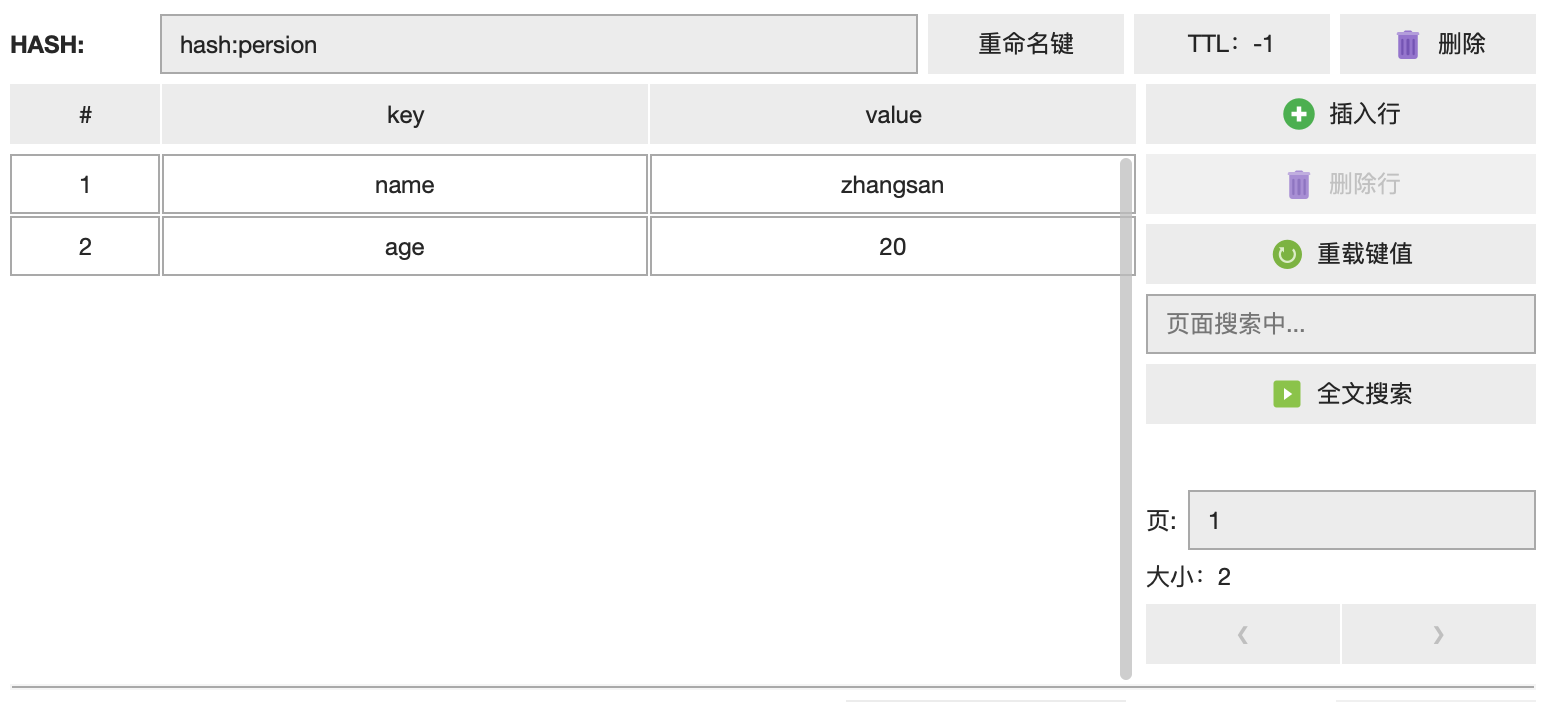1544x702 pixels.
Task: Click the page number field showing 1
Action: click(x=1360, y=520)
